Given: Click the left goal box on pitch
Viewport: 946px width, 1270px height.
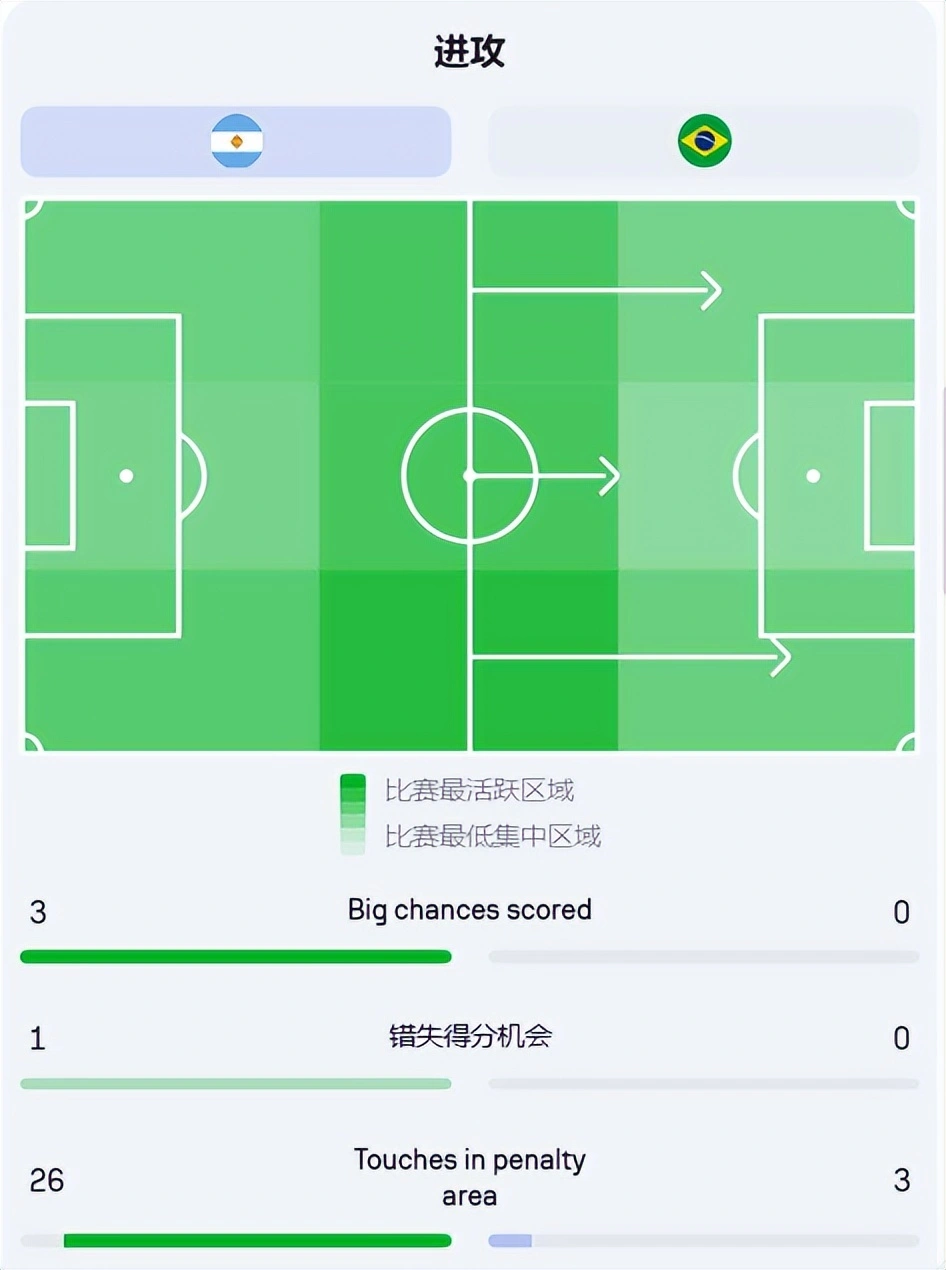Looking at the screenshot, I should (x=49, y=476).
